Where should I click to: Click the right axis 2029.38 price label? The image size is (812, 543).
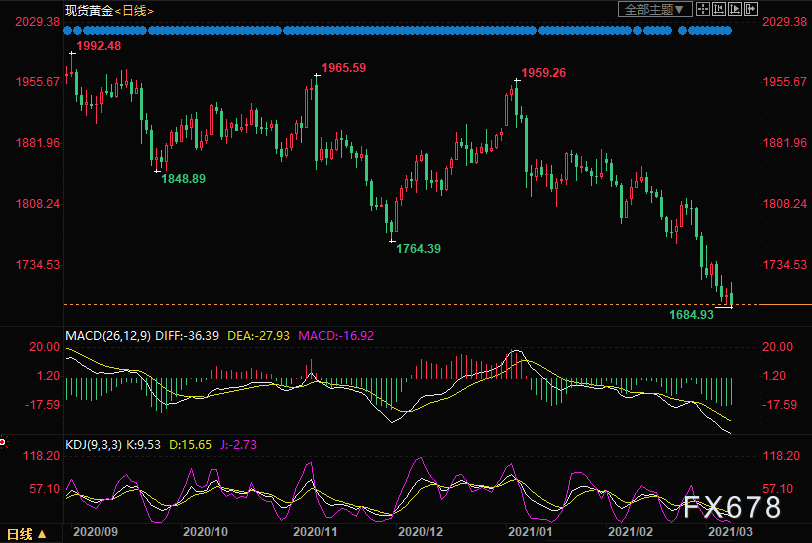tap(785, 22)
